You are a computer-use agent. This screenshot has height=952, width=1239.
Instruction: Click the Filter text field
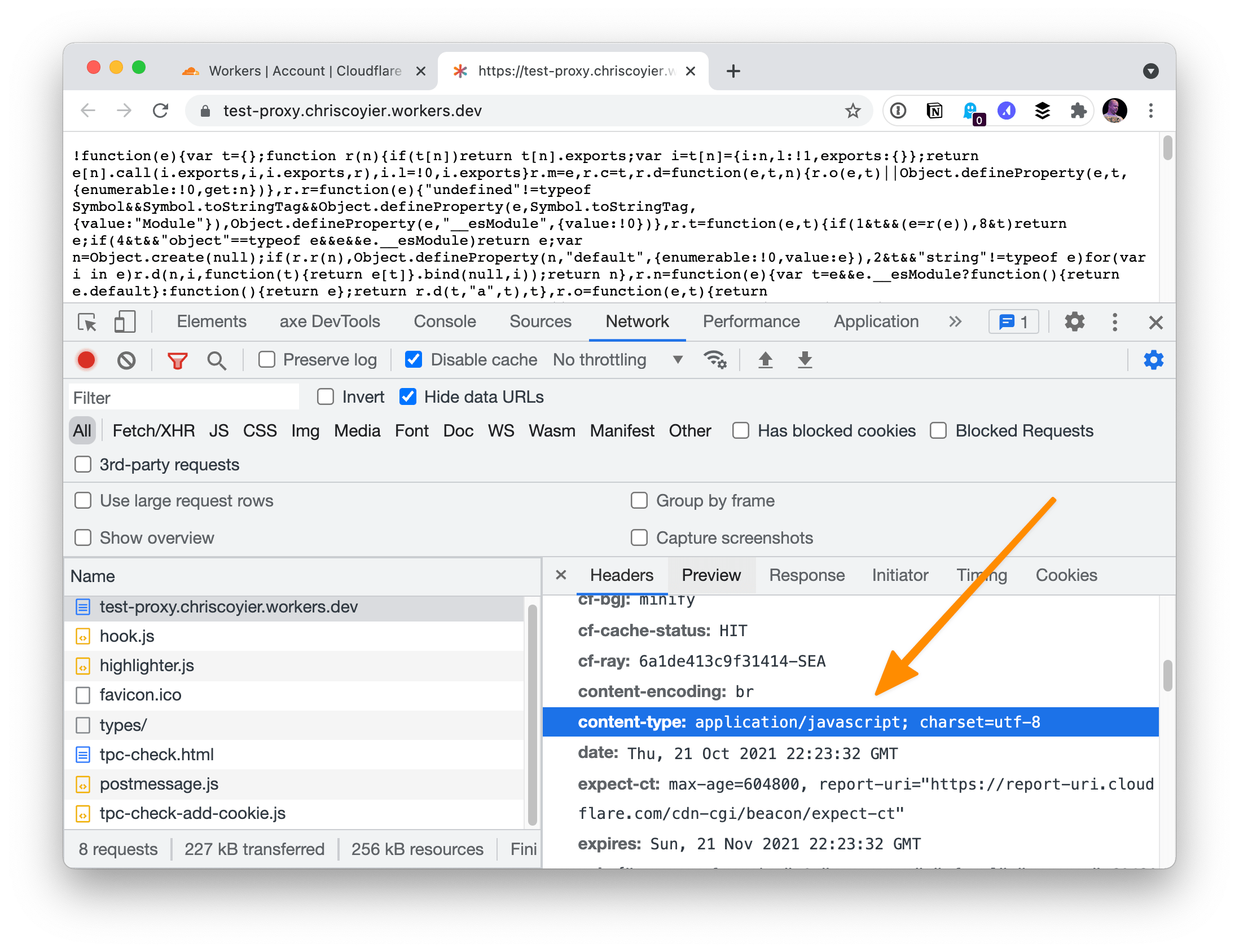coord(184,397)
